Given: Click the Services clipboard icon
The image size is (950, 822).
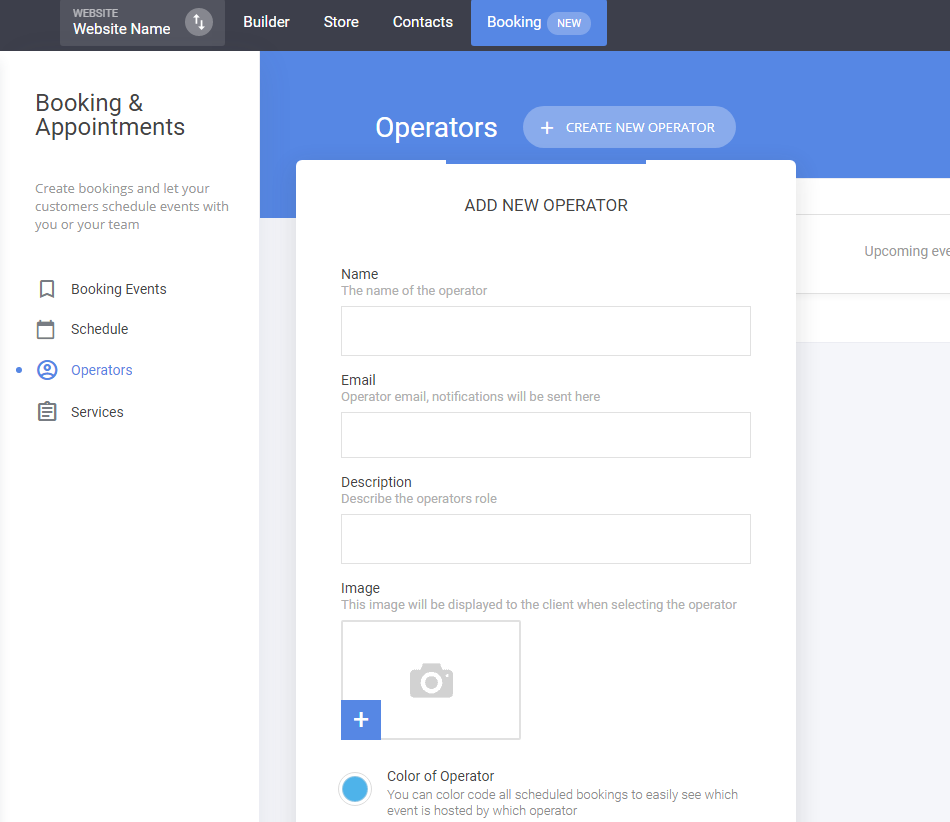Looking at the screenshot, I should coord(47,412).
